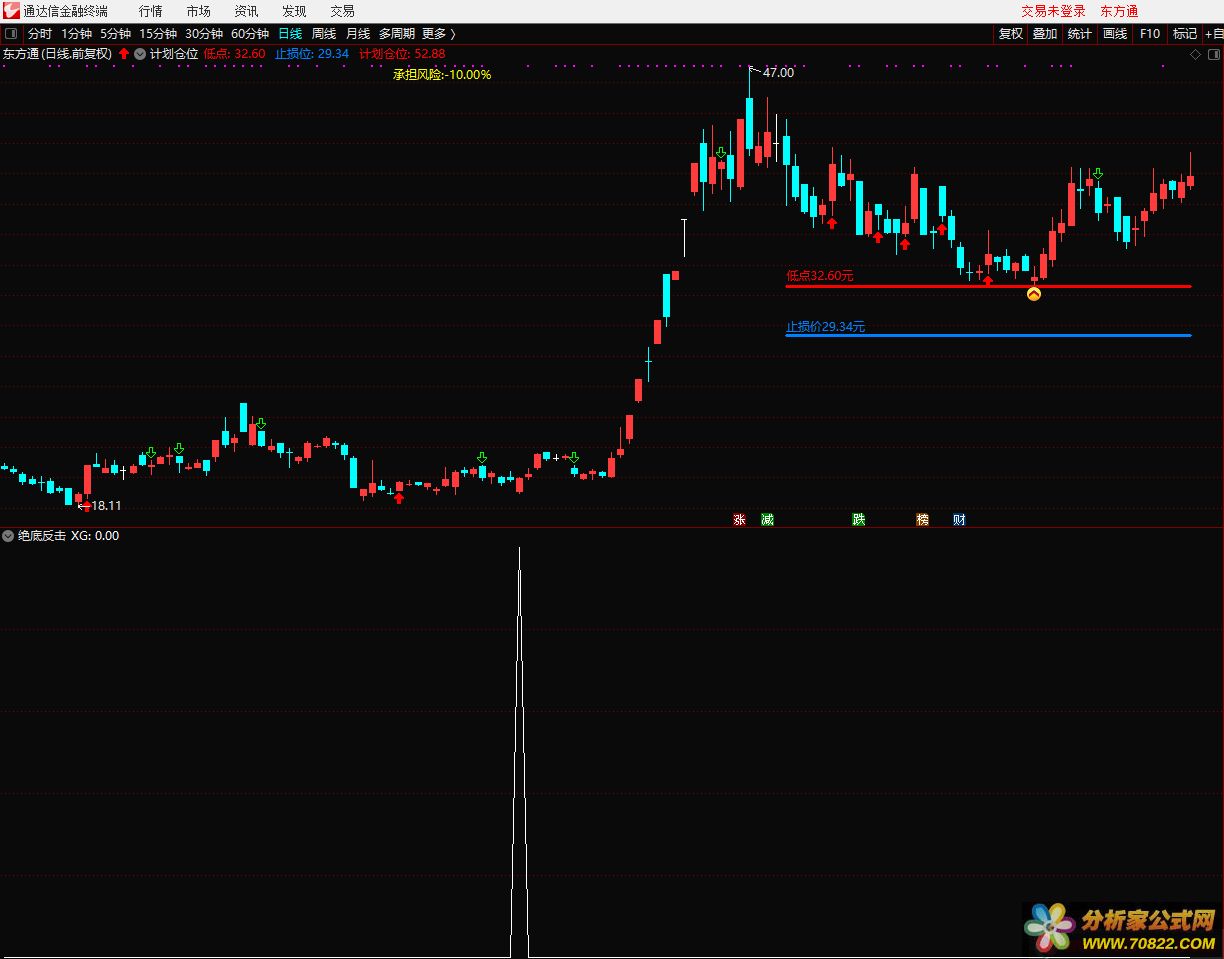The width and height of the screenshot is (1224, 959).
Task: Select the 日线 daily chart tab
Action: [x=290, y=34]
